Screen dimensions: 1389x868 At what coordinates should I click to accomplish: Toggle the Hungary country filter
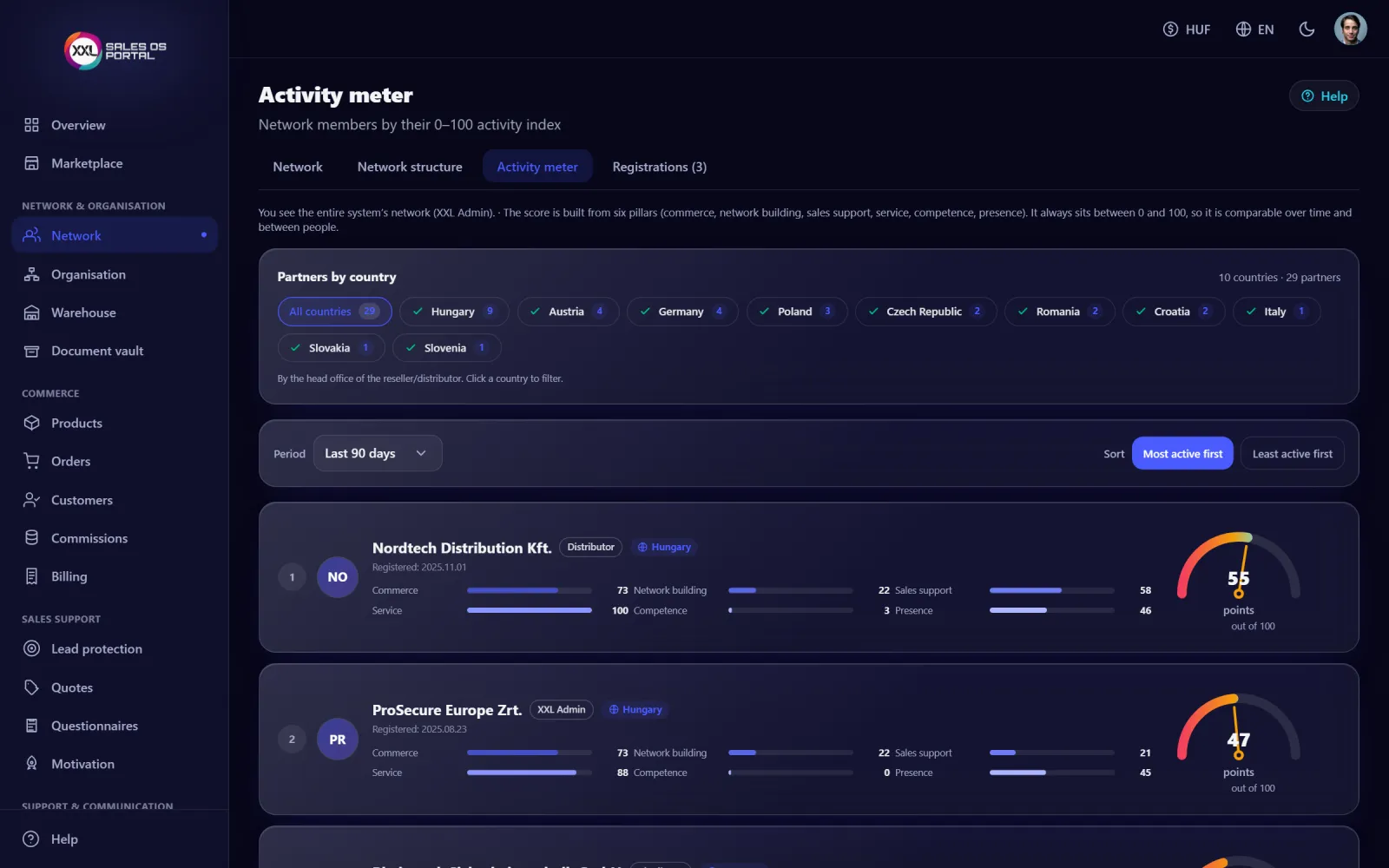(454, 312)
